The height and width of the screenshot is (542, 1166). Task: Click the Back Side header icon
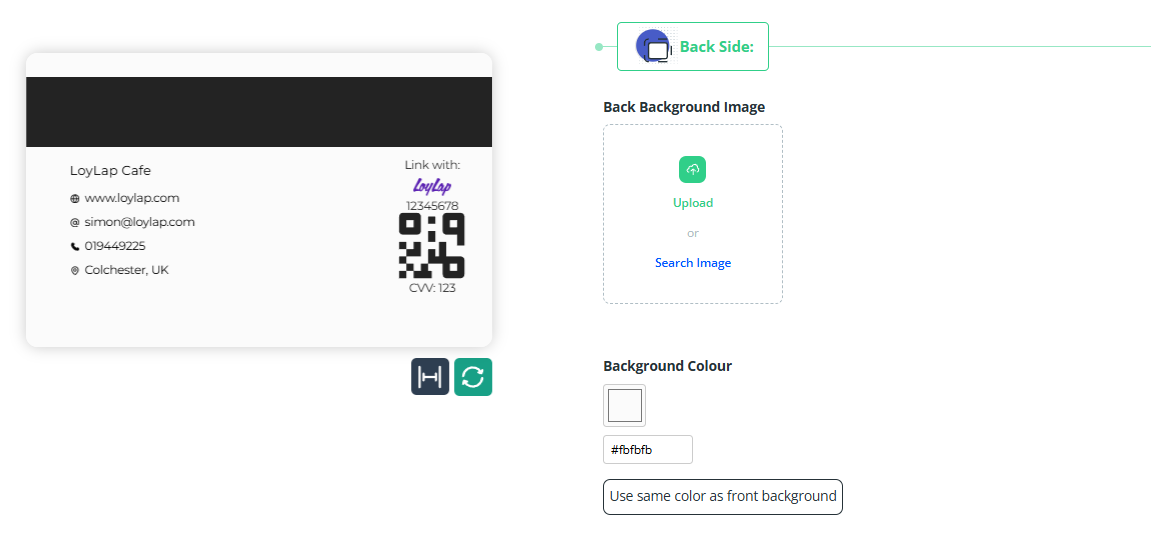[x=654, y=47]
